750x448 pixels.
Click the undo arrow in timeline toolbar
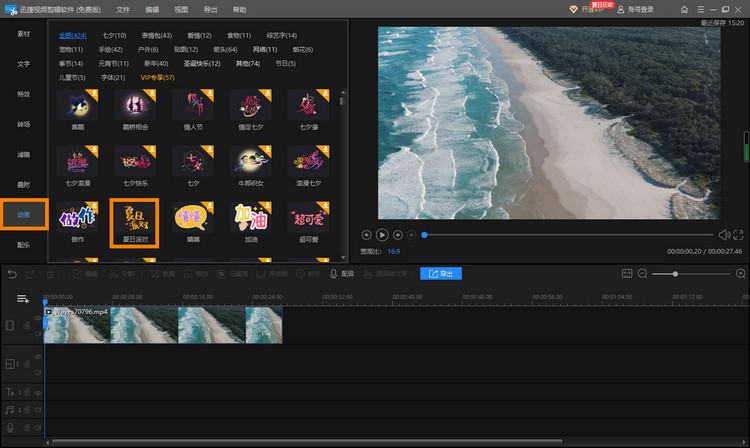(11, 273)
